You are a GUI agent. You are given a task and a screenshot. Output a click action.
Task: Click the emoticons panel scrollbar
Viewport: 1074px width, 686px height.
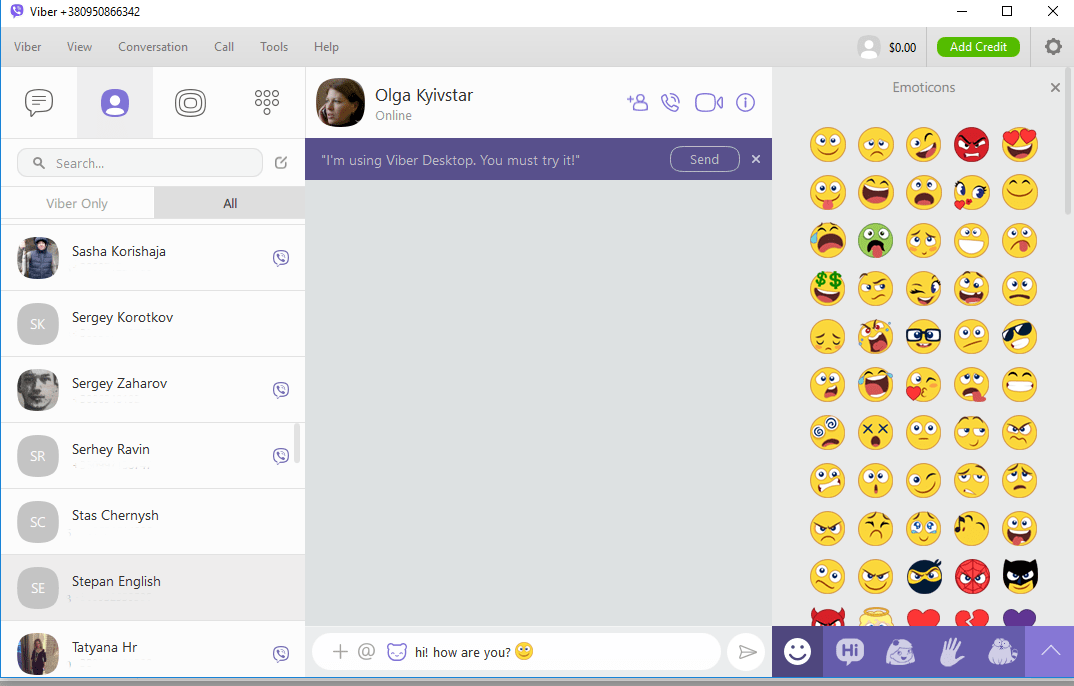click(x=1069, y=141)
